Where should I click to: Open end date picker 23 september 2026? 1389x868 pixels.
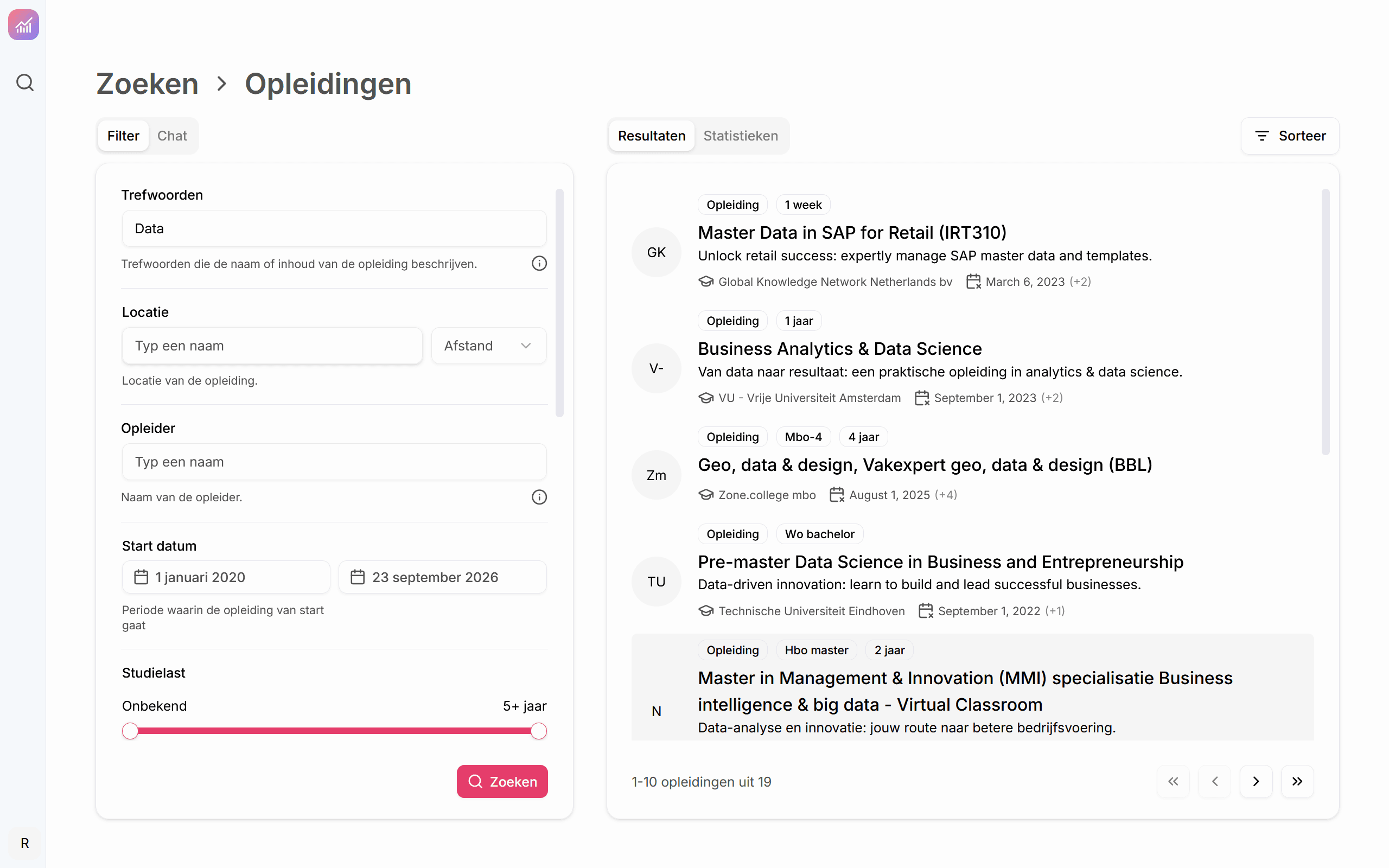[442, 577]
